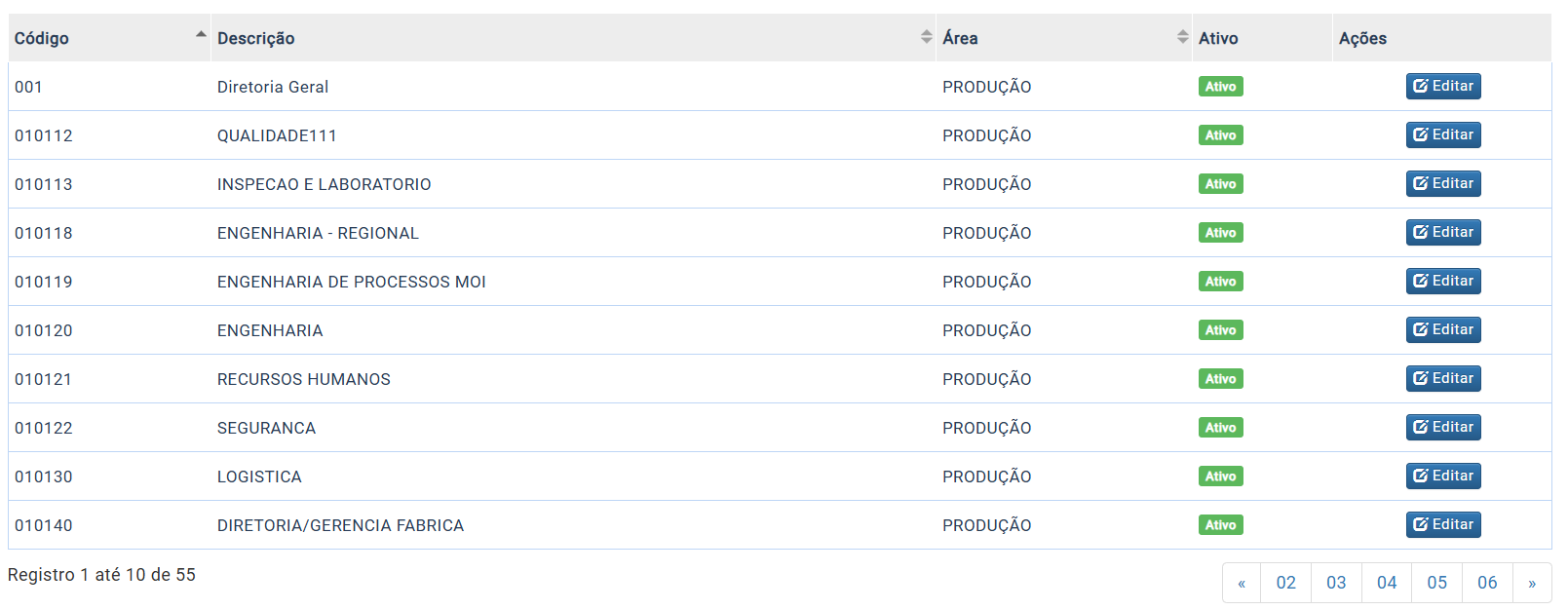The image size is (1568, 610).
Task: Go to page 04
Action: coord(1387,583)
